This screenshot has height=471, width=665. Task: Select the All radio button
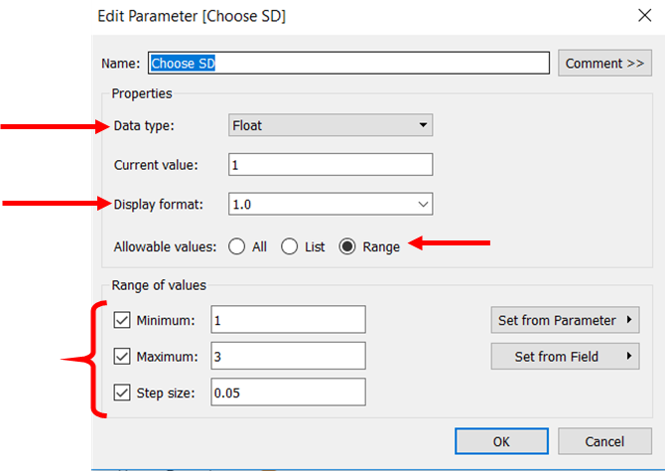[x=238, y=247]
